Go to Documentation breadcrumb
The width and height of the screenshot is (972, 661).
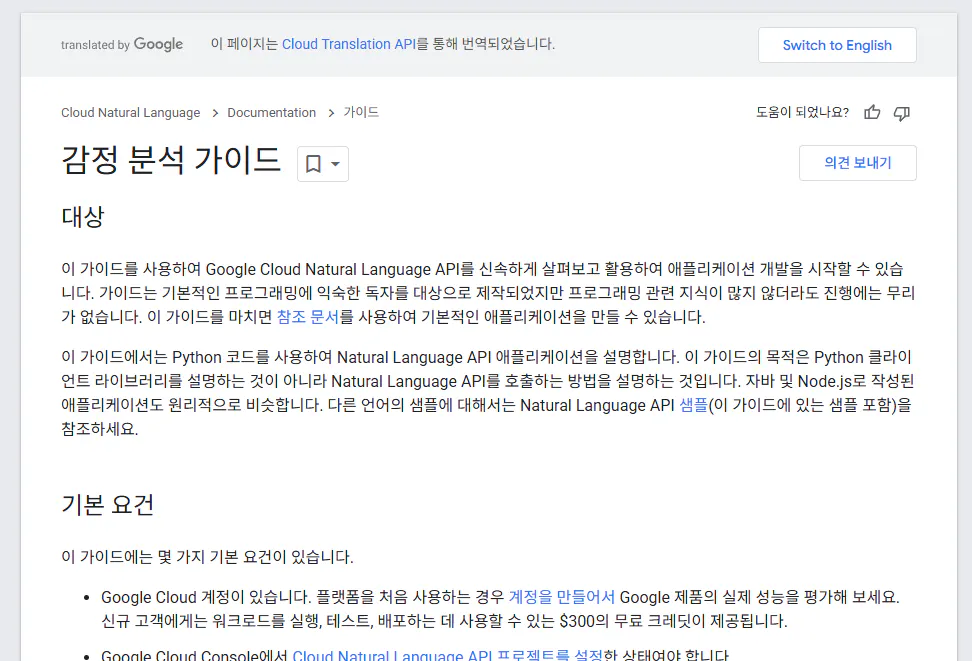coord(272,113)
